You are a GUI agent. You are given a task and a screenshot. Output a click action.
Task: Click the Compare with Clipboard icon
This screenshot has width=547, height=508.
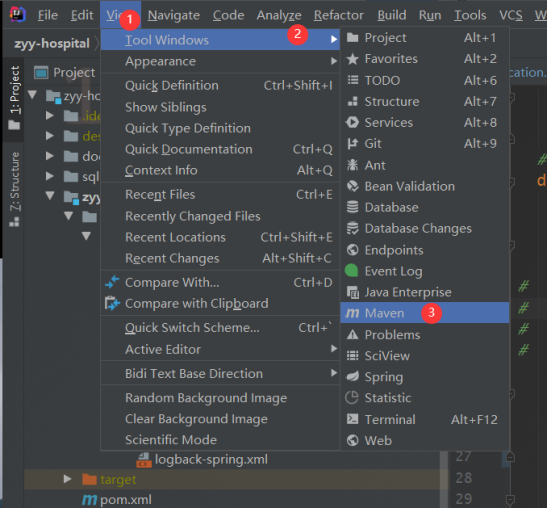click(x=112, y=303)
